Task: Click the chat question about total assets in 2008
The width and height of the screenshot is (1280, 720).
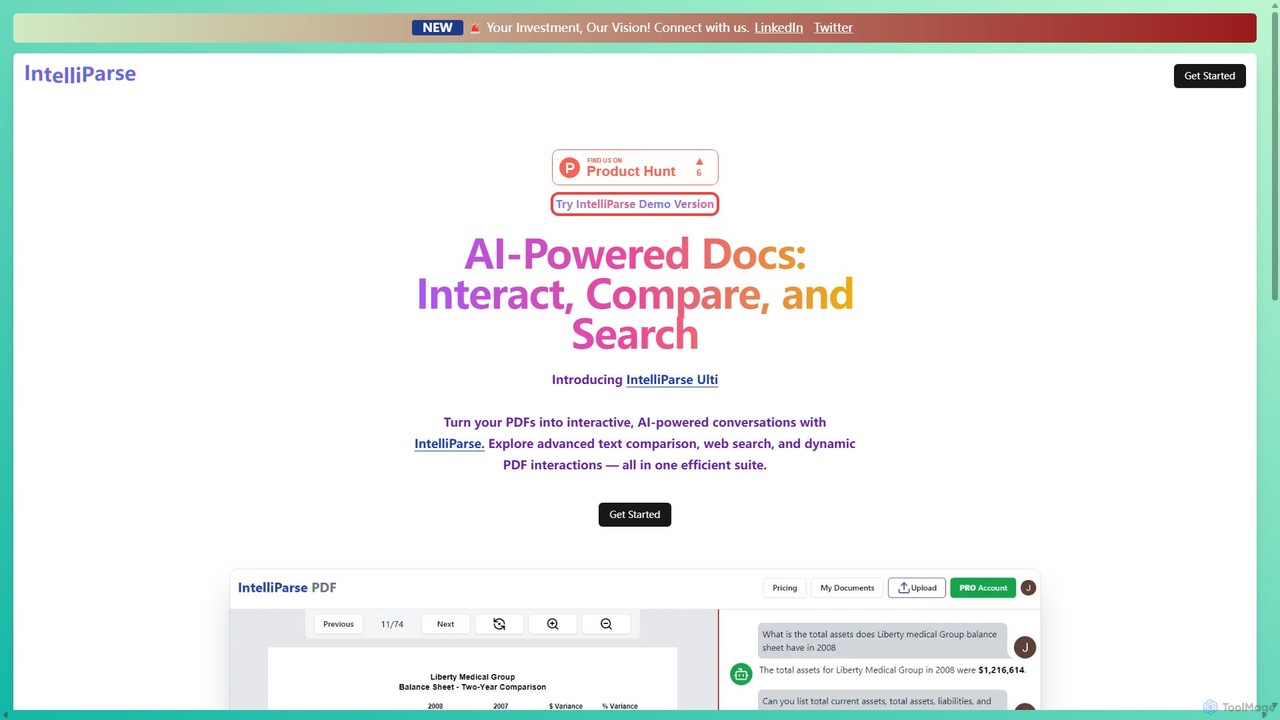Action: 882,641
